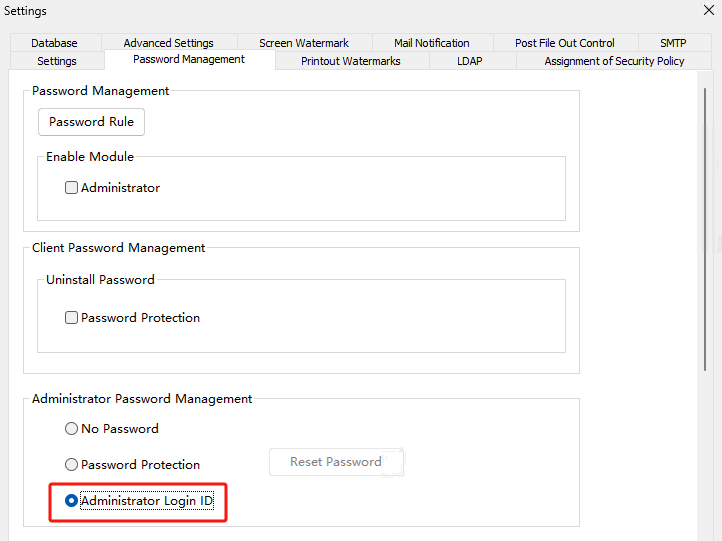This screenshot has height=541, width=722.
Task: Go to the Screen Watermark tab
Action: click(x=304, y=43)
